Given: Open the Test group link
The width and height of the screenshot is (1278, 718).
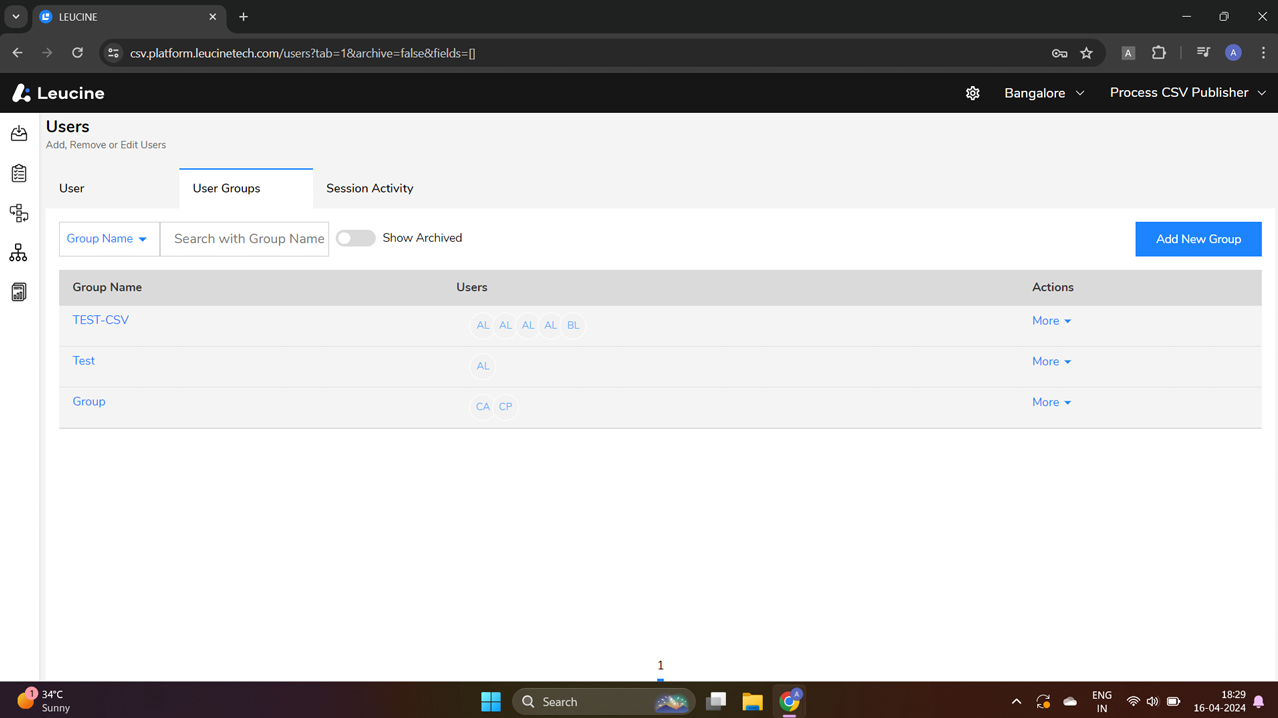Looking at the screenshot, I should [83, 361].
